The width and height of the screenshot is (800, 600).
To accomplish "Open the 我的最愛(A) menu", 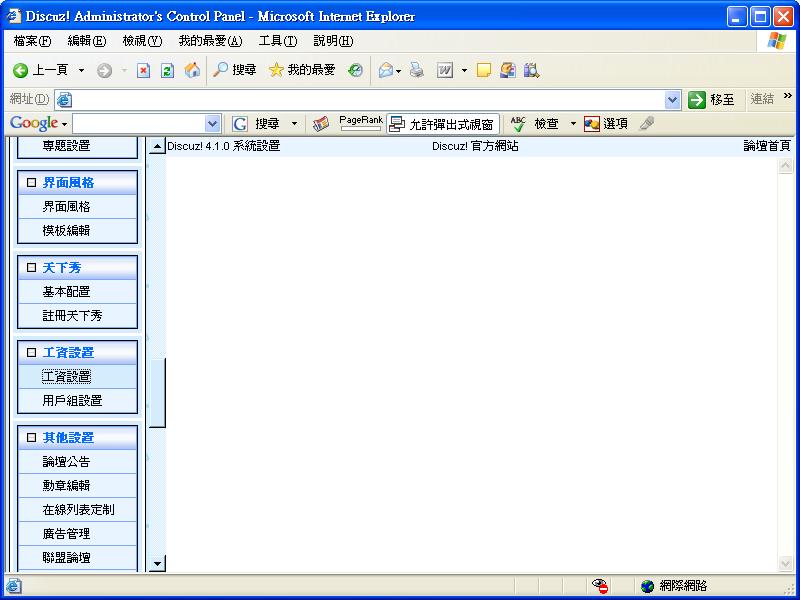I will [210, 41].
